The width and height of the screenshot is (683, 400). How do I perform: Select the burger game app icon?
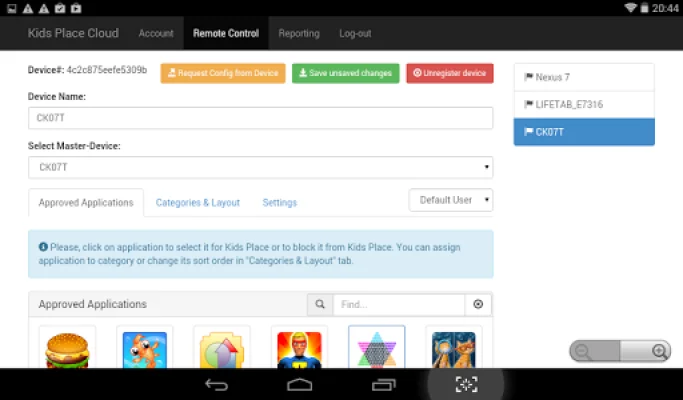pyautogui.click(x=67, y=349)
